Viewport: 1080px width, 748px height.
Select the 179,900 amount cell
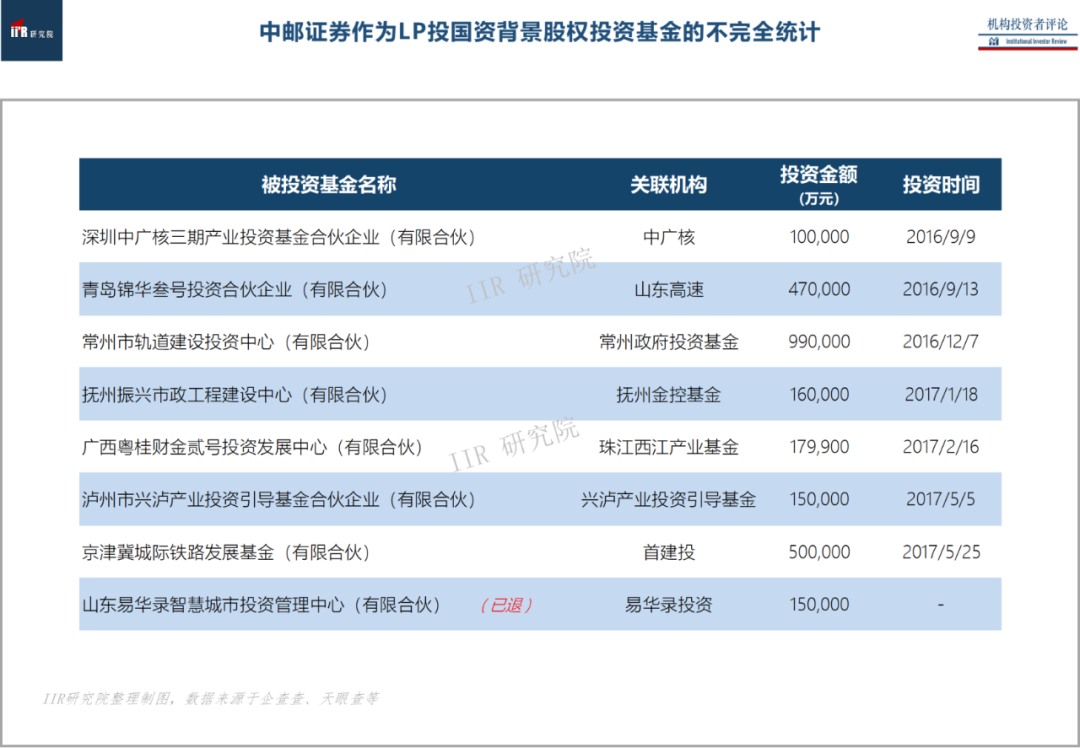coord(819,447)
